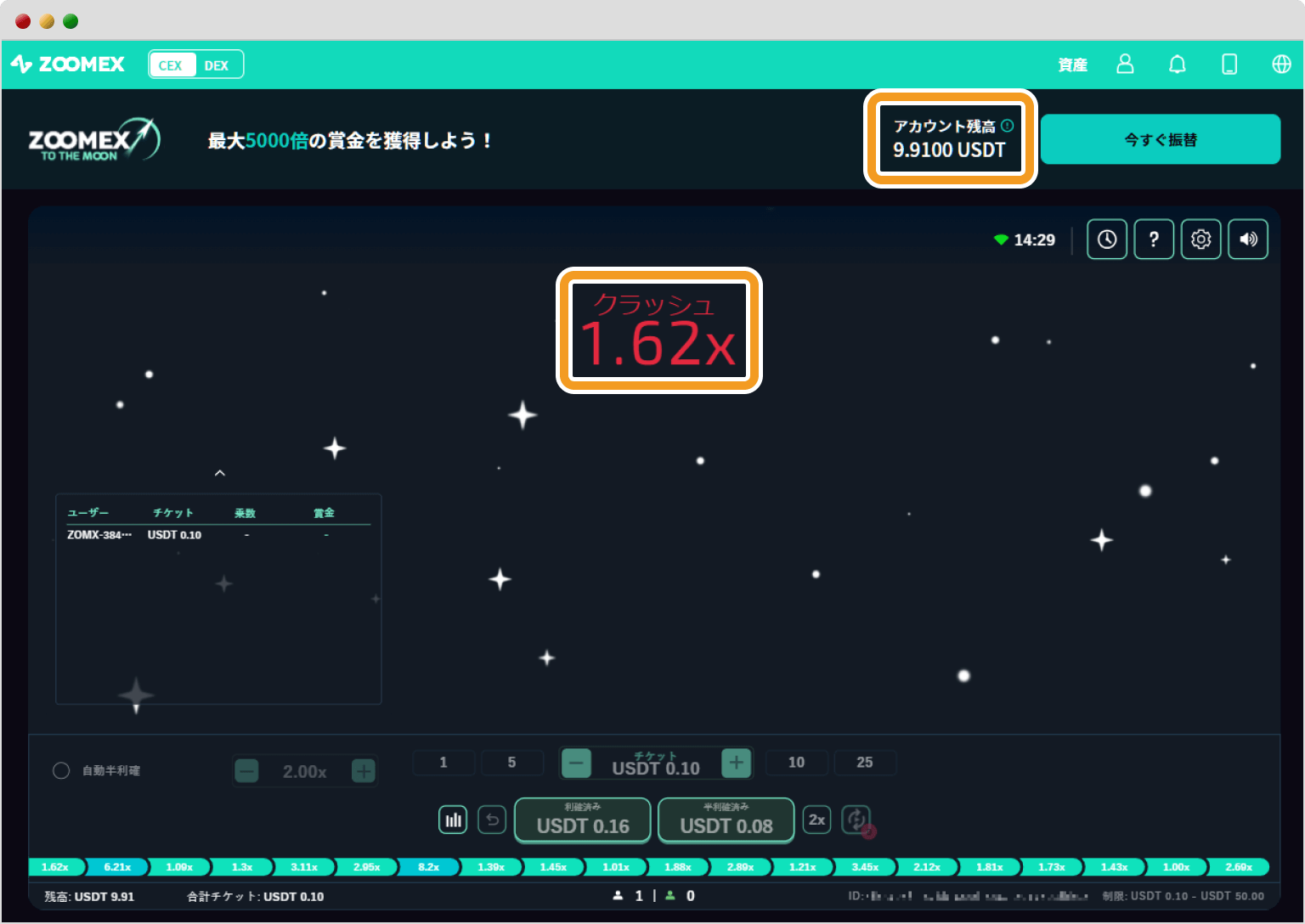Open the round history clock icon
Viewport: 1305px width, 924px height.
(x=1106, y=239)
